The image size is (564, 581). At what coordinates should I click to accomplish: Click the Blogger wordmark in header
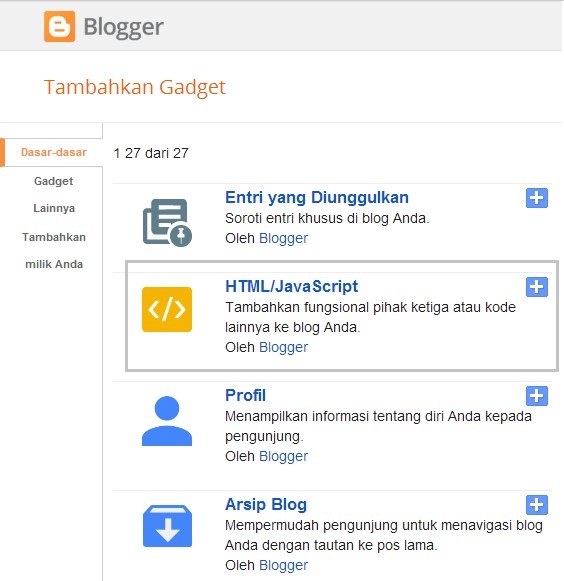(x=123, y=27)
